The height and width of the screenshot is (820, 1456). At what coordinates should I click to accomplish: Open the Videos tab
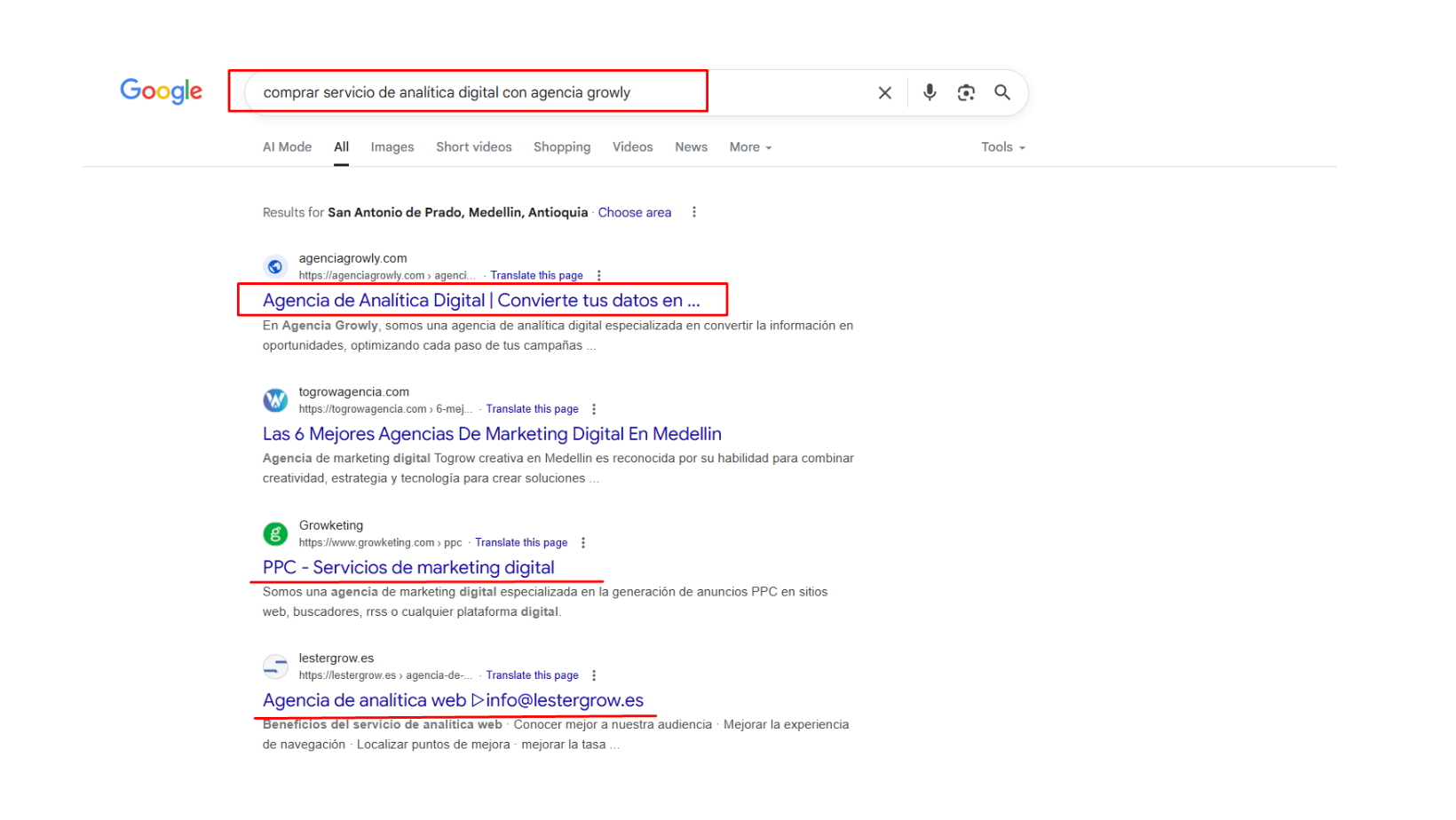pos(632,147)
